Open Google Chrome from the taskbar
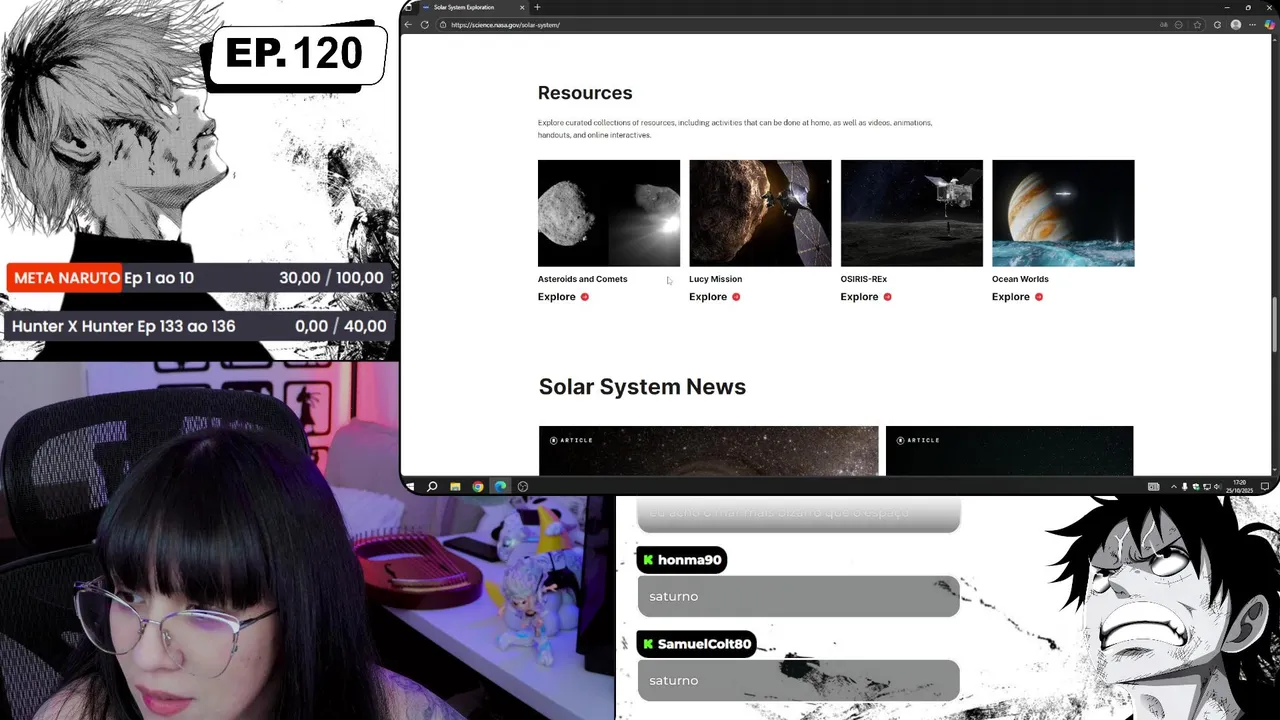 point(478,487)
